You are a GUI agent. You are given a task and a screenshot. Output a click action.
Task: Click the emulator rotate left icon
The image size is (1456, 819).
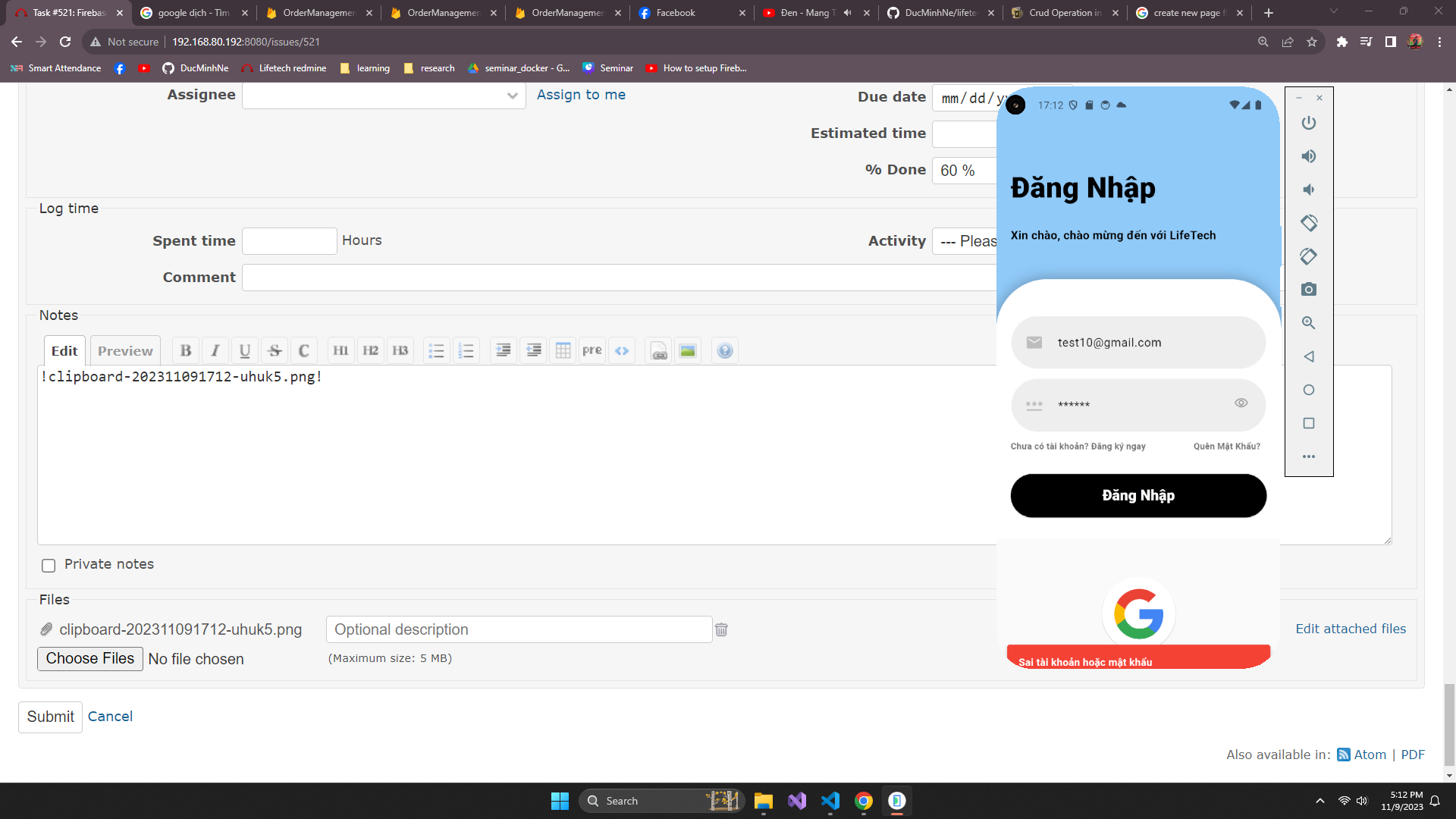pos(1309,223)
